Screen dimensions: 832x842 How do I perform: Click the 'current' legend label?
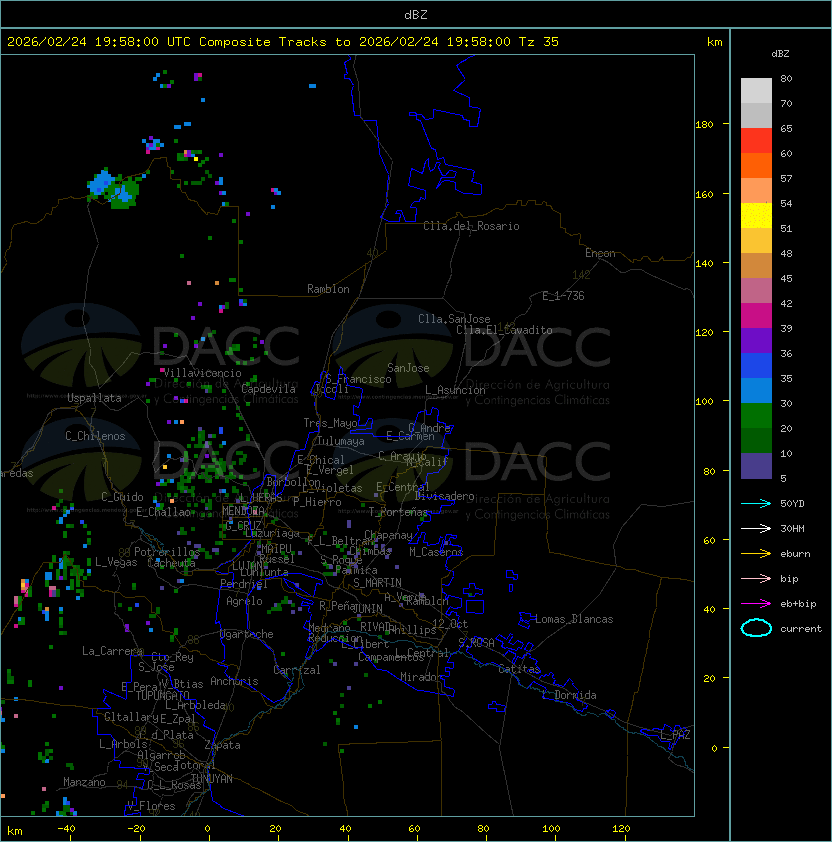click(801, 629)
